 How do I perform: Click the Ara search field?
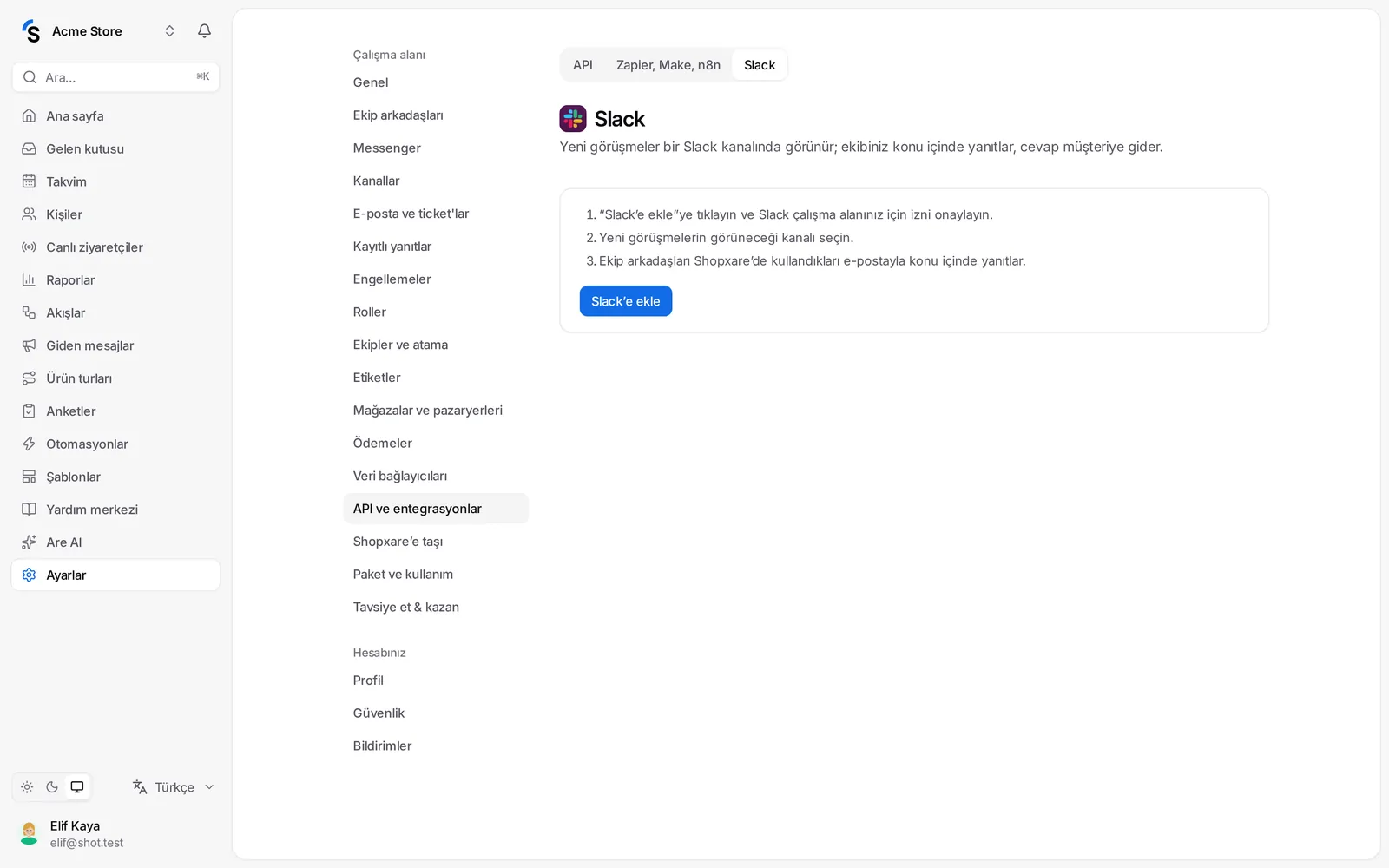click(115, 77)
